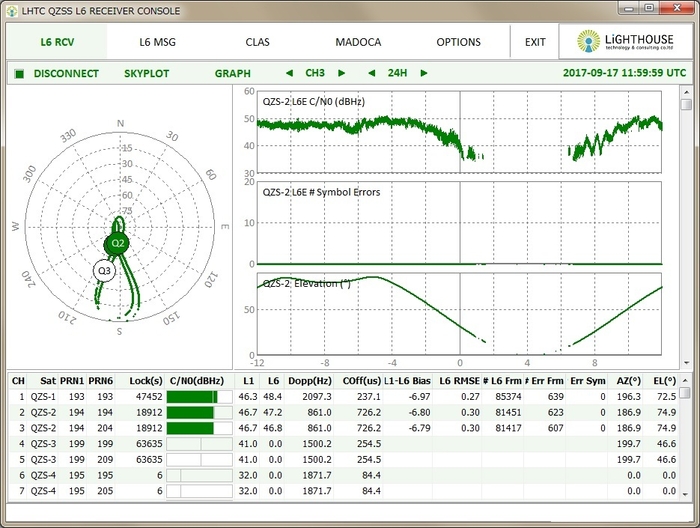Click the next channel right arrow after CH3
Viewport: 700px width, 528px height.
pos(342,73)
